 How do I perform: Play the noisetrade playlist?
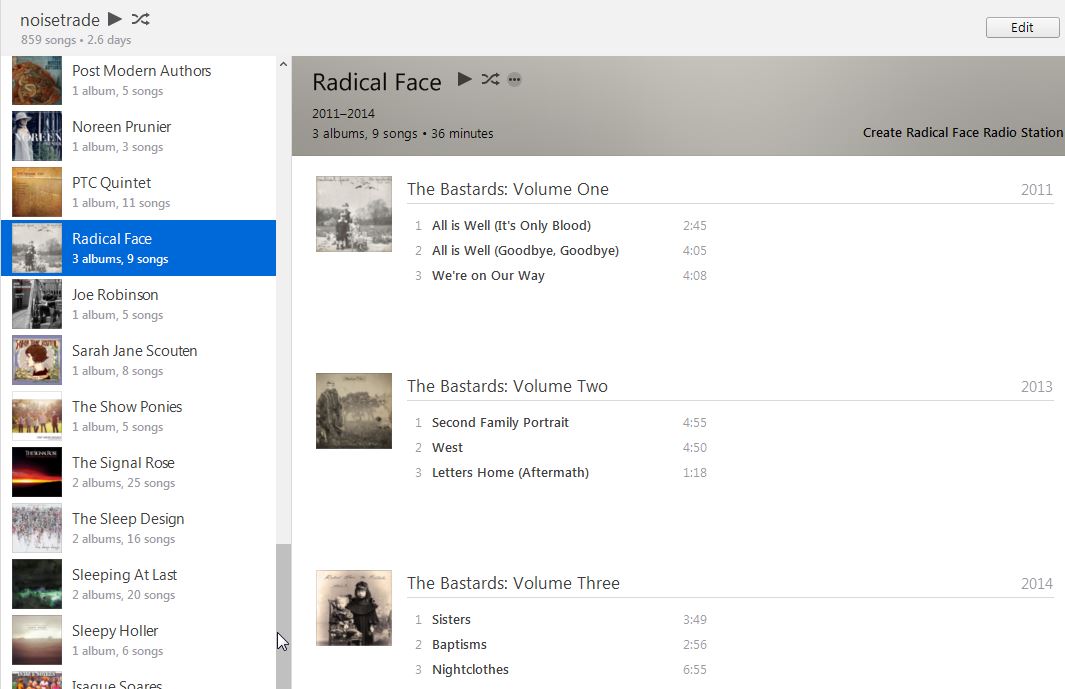click(x=115, y=18)
